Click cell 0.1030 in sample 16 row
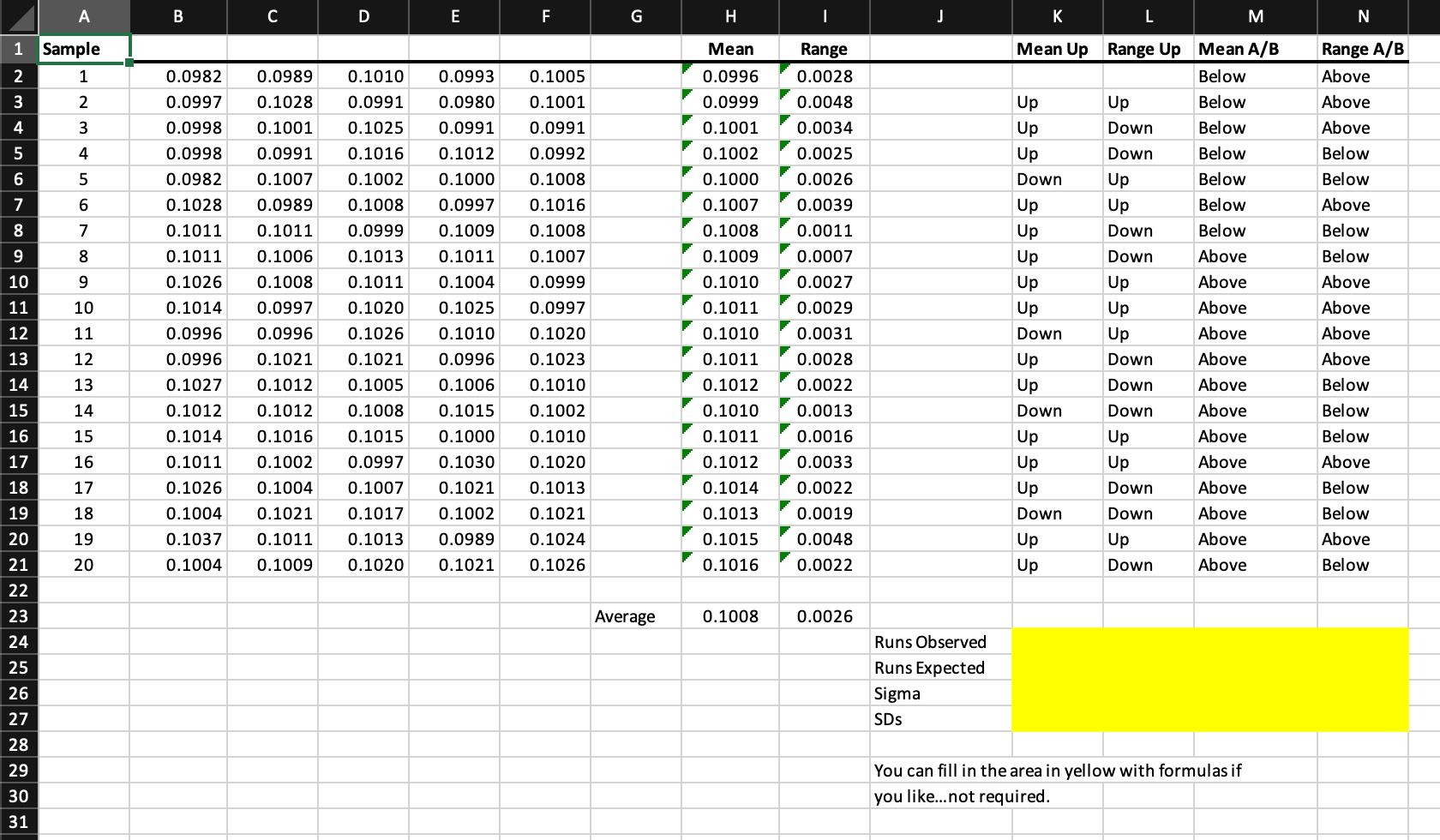This screenshot has height=840, width=1440. click(x=455, y=462)
